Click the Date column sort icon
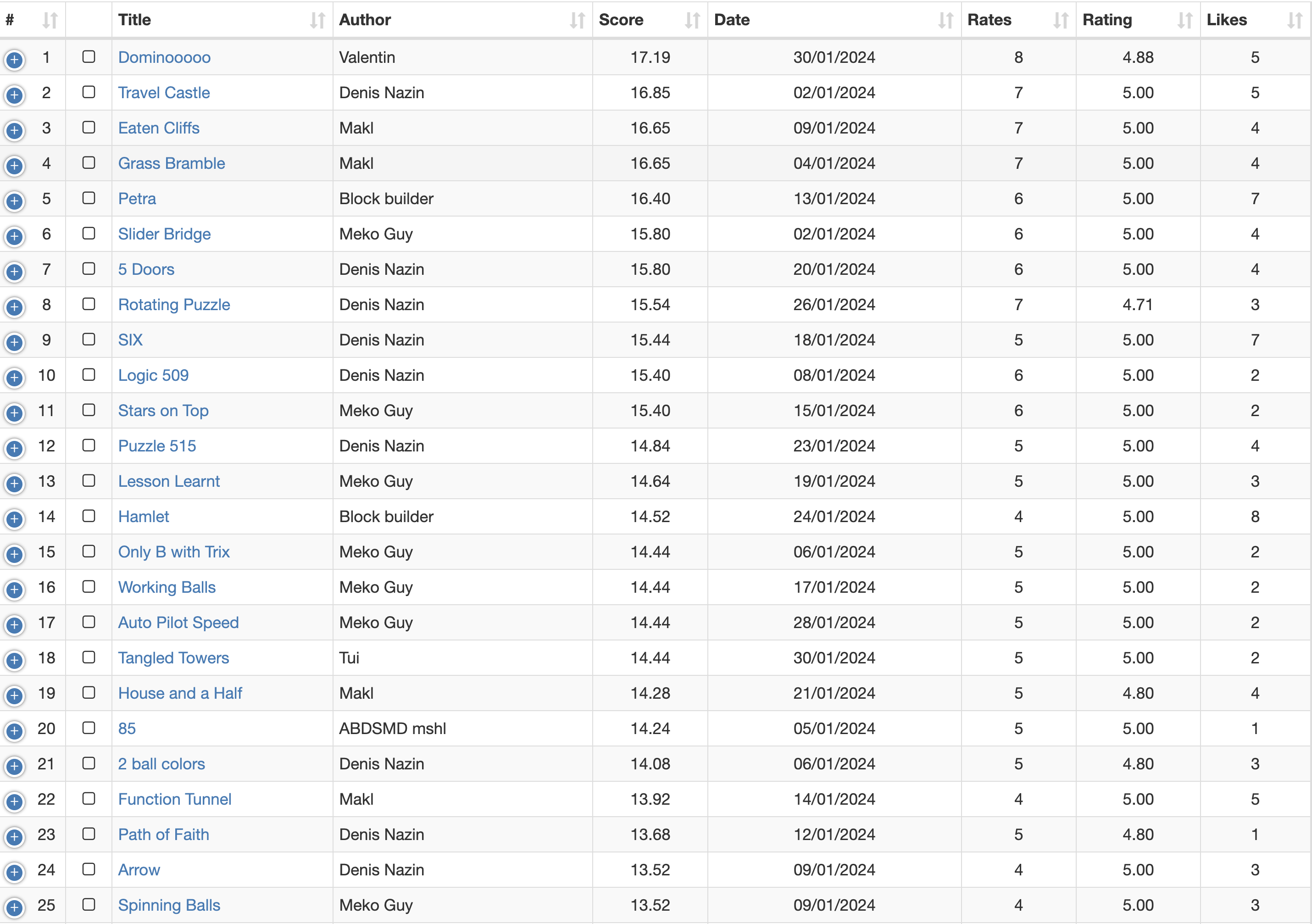This screenshot has width=1312, height=924. tap(945, 21)
